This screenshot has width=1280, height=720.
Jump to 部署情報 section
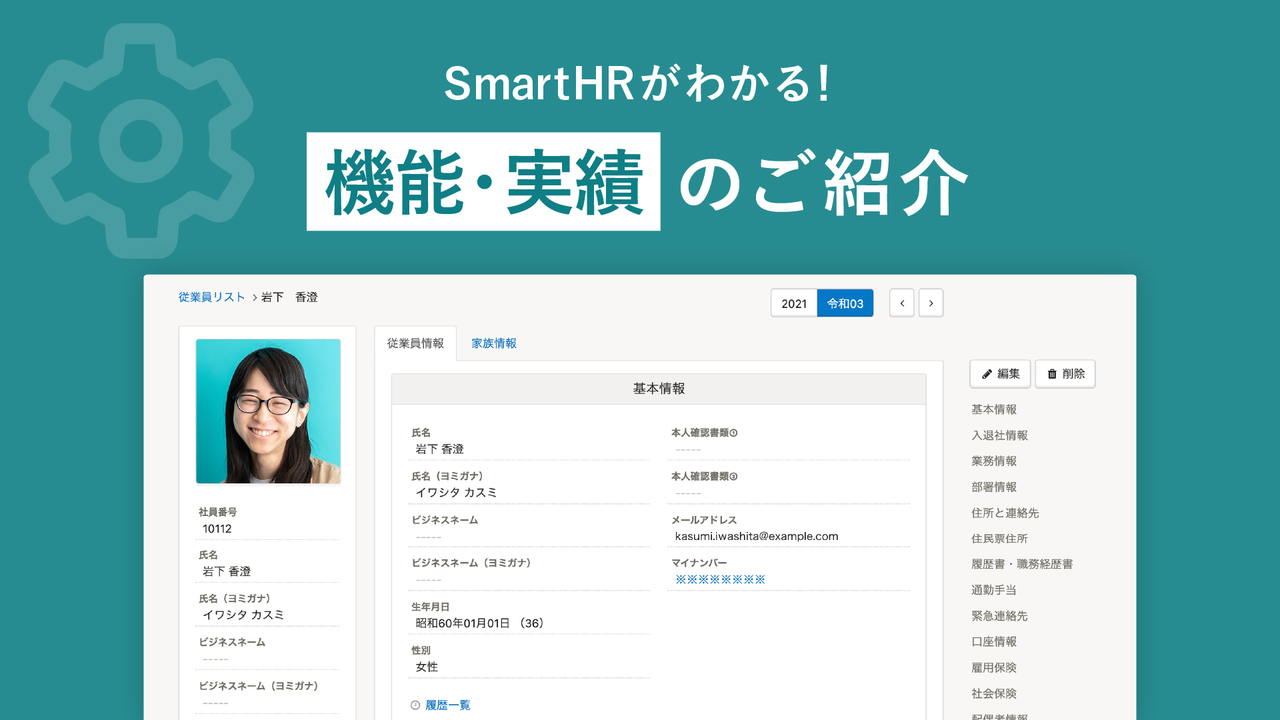994,488
